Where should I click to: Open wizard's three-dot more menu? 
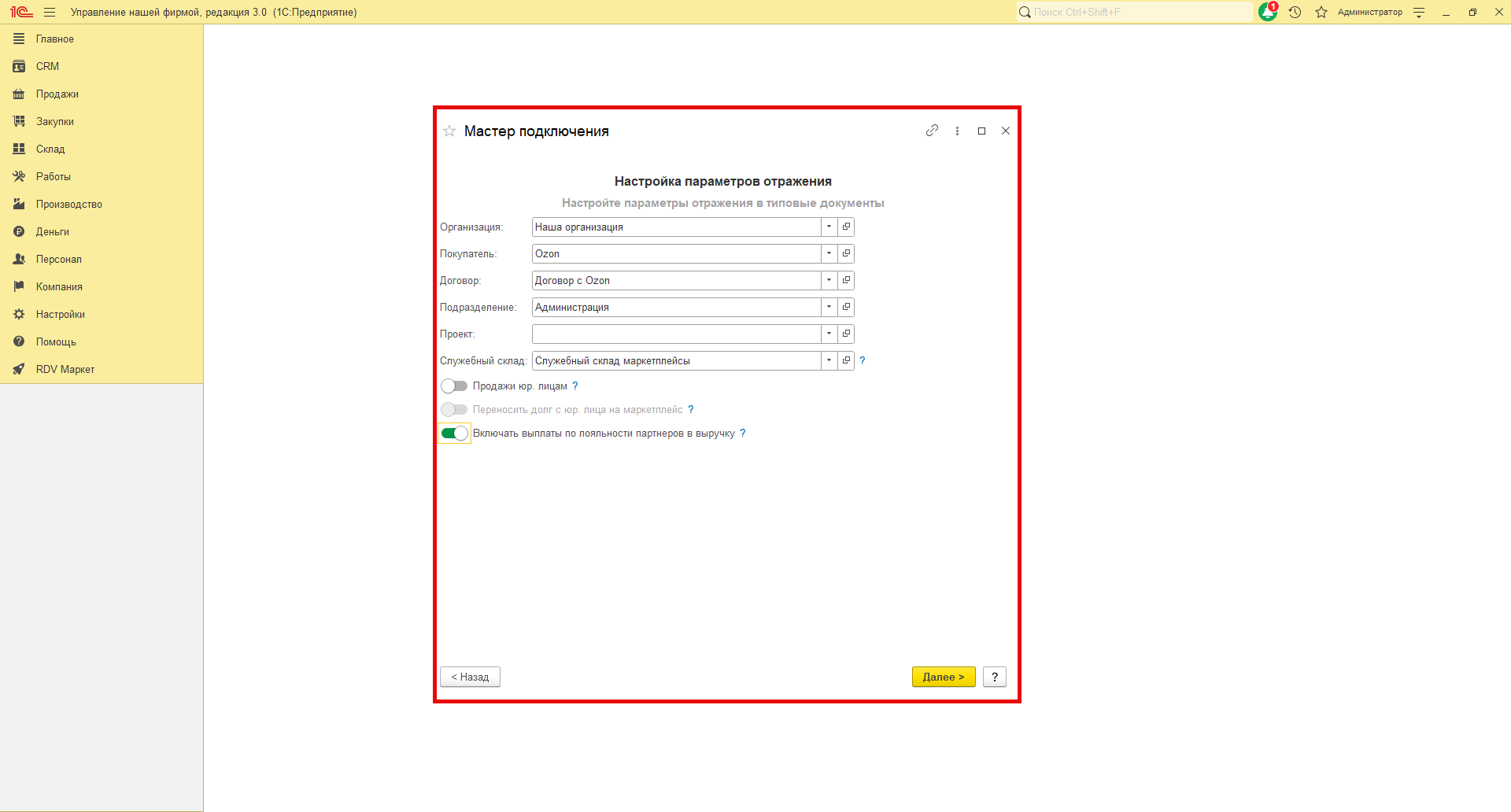tap(957, 131)
